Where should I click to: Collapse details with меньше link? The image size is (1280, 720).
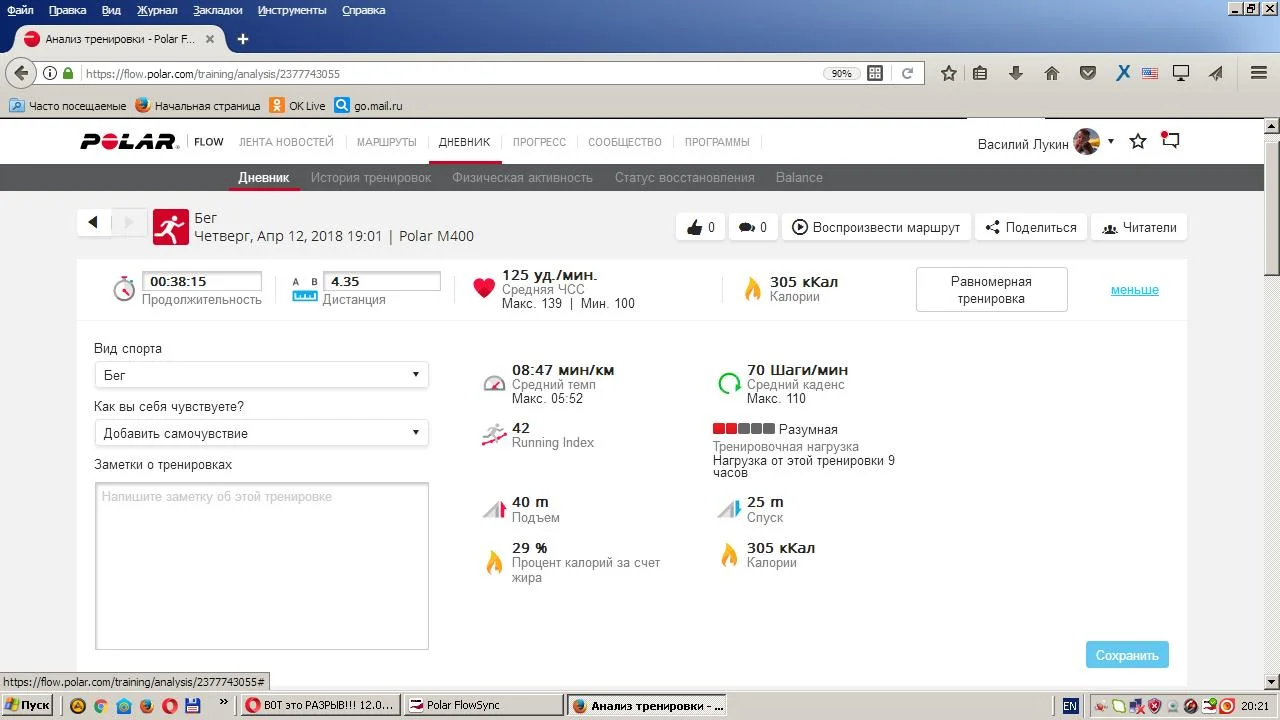tap(1135, 290)
